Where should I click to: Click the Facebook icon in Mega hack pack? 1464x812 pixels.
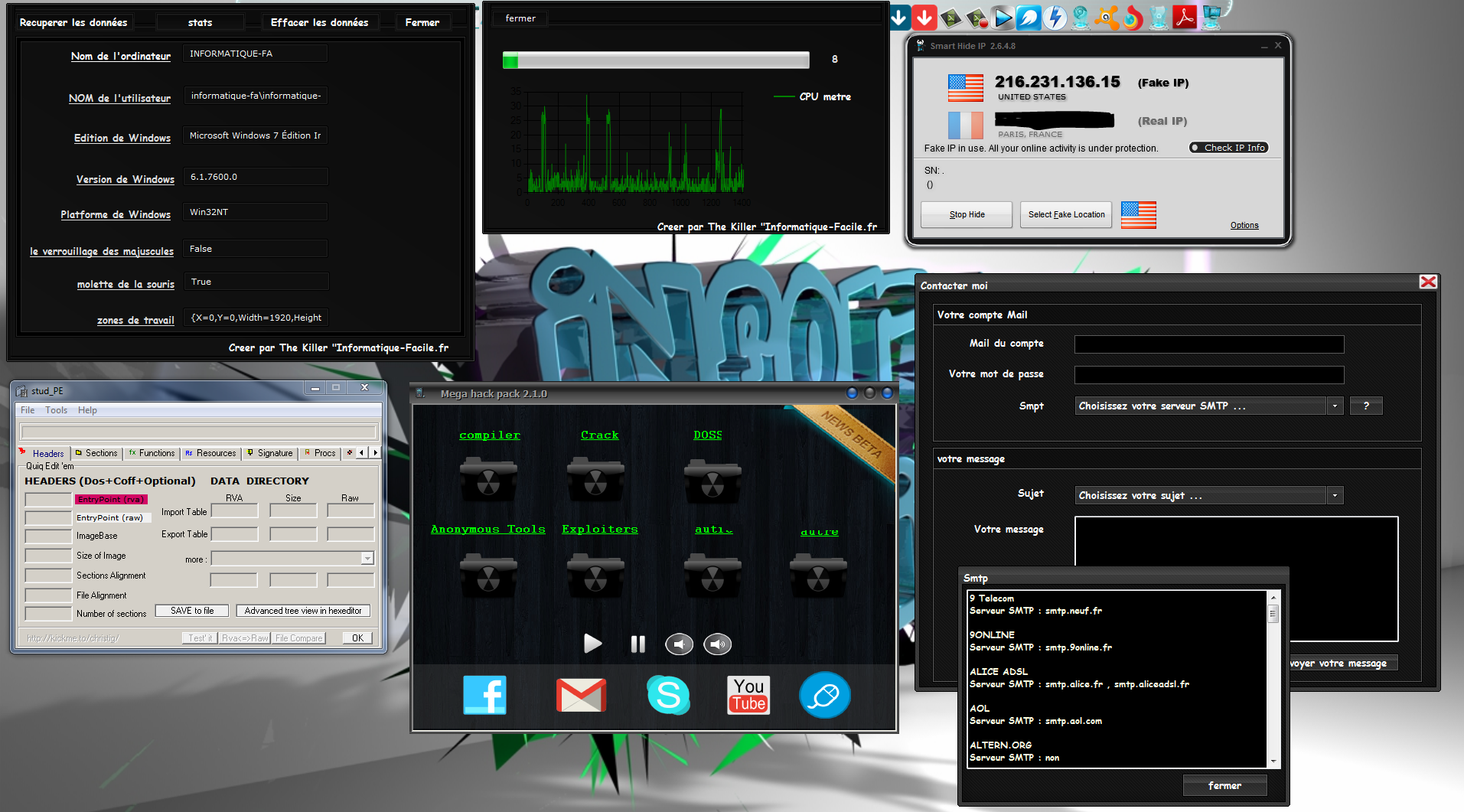[x=484, y=695]
